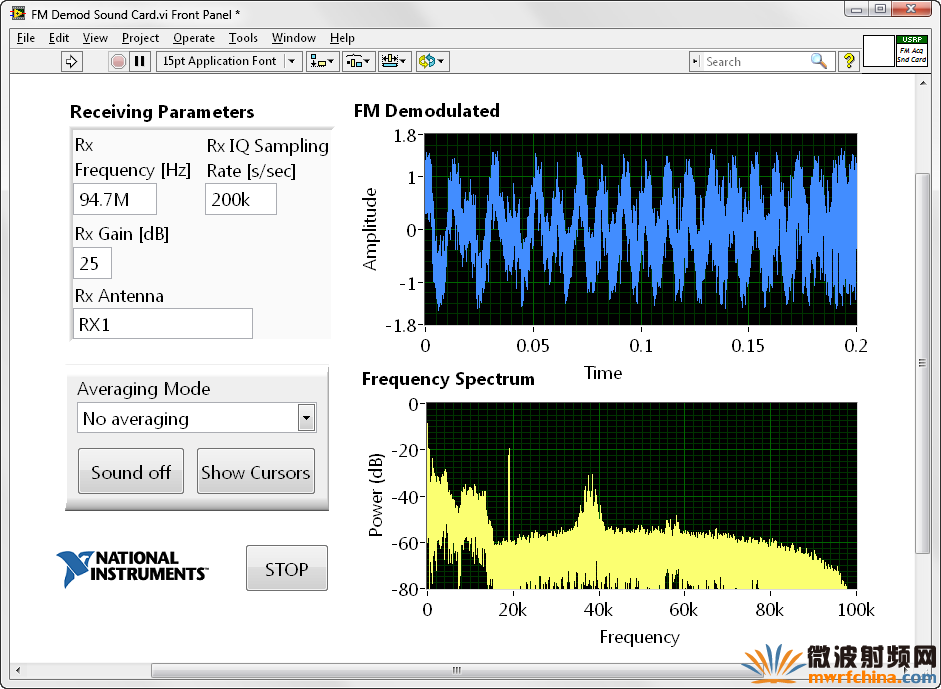
Task: Click the STOP button
Action: coord(287,568)
